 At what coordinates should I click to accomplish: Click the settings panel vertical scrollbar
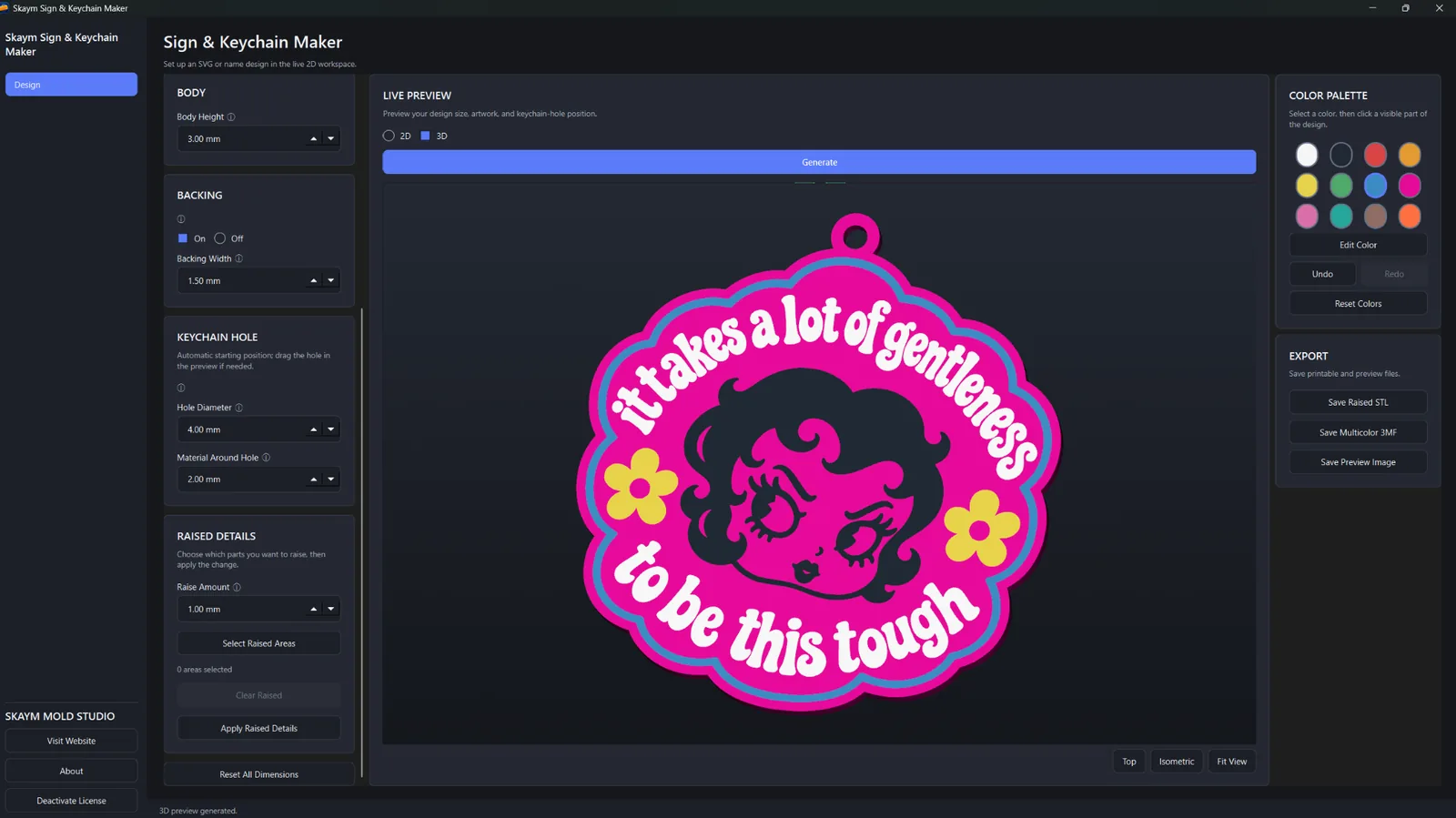pyautogui.click(x=362, y=541)
